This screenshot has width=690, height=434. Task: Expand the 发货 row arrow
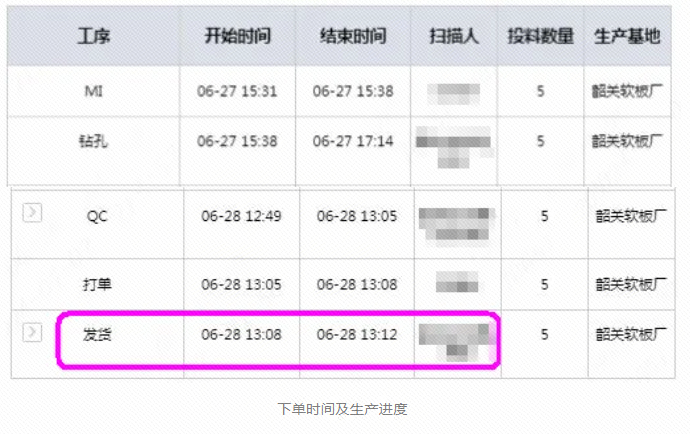(32, 332)
